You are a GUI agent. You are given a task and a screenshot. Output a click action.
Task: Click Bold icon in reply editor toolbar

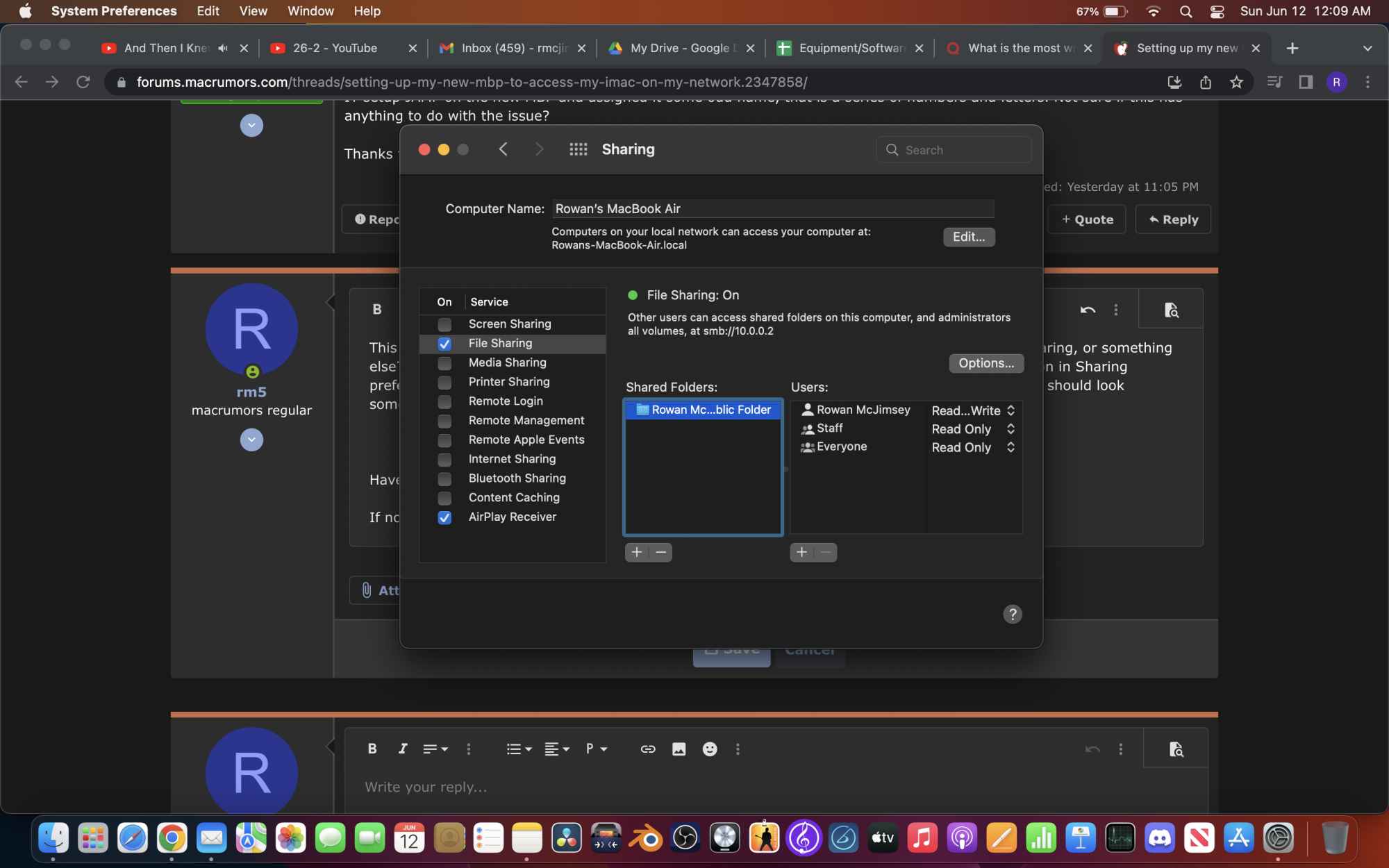pos(372,749)
